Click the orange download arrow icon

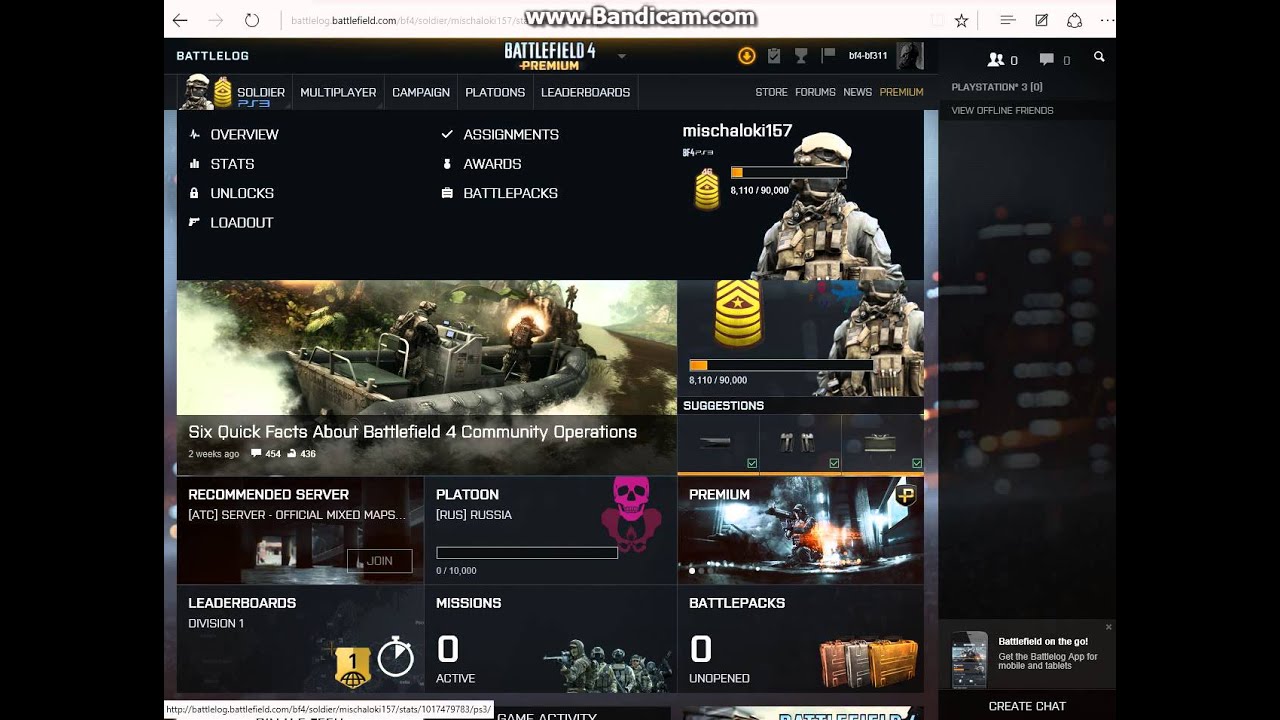click(746, 56)
